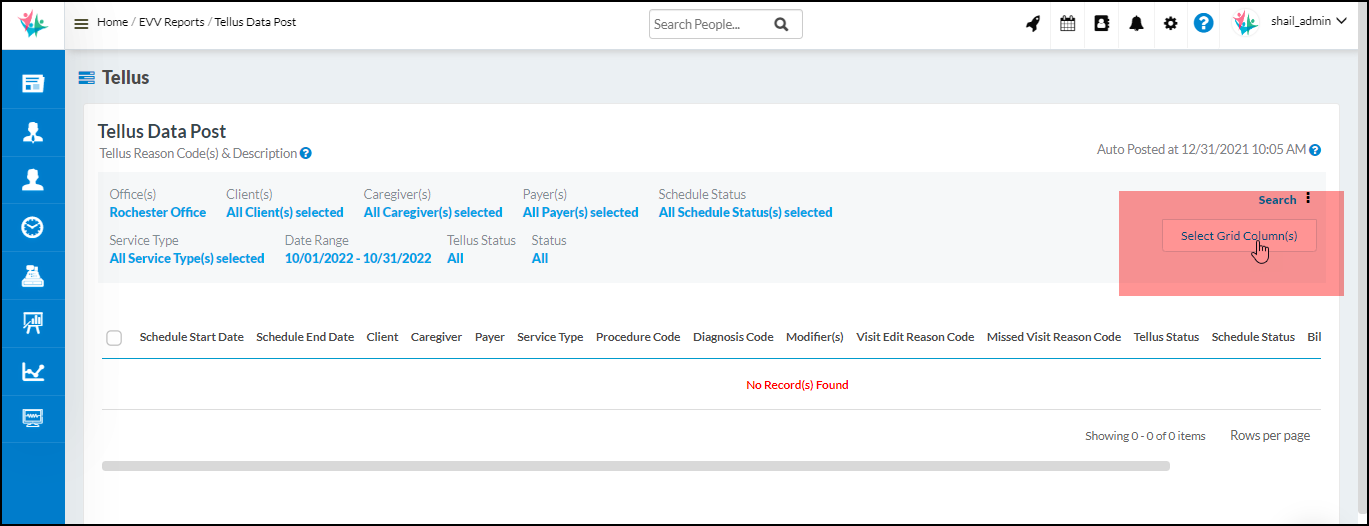
Task: Open the settings gear icon
Action: 1170,24
